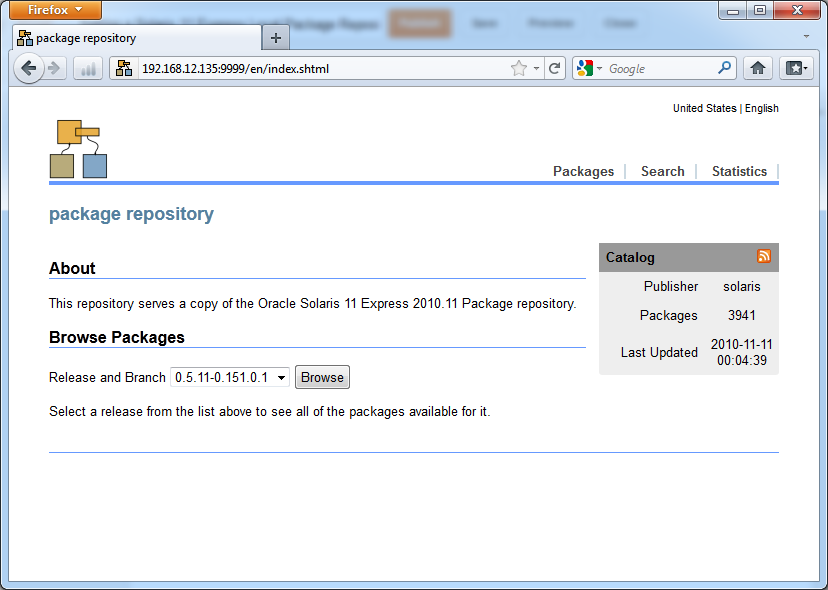Open the Firefox application menu

coord(55,10)
